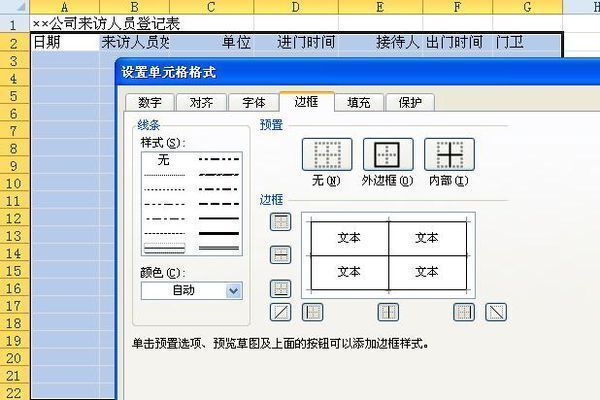This screenshot has width=600, height=400.
Task: Switch to the 对齐 tab
Action: [201, 102]
